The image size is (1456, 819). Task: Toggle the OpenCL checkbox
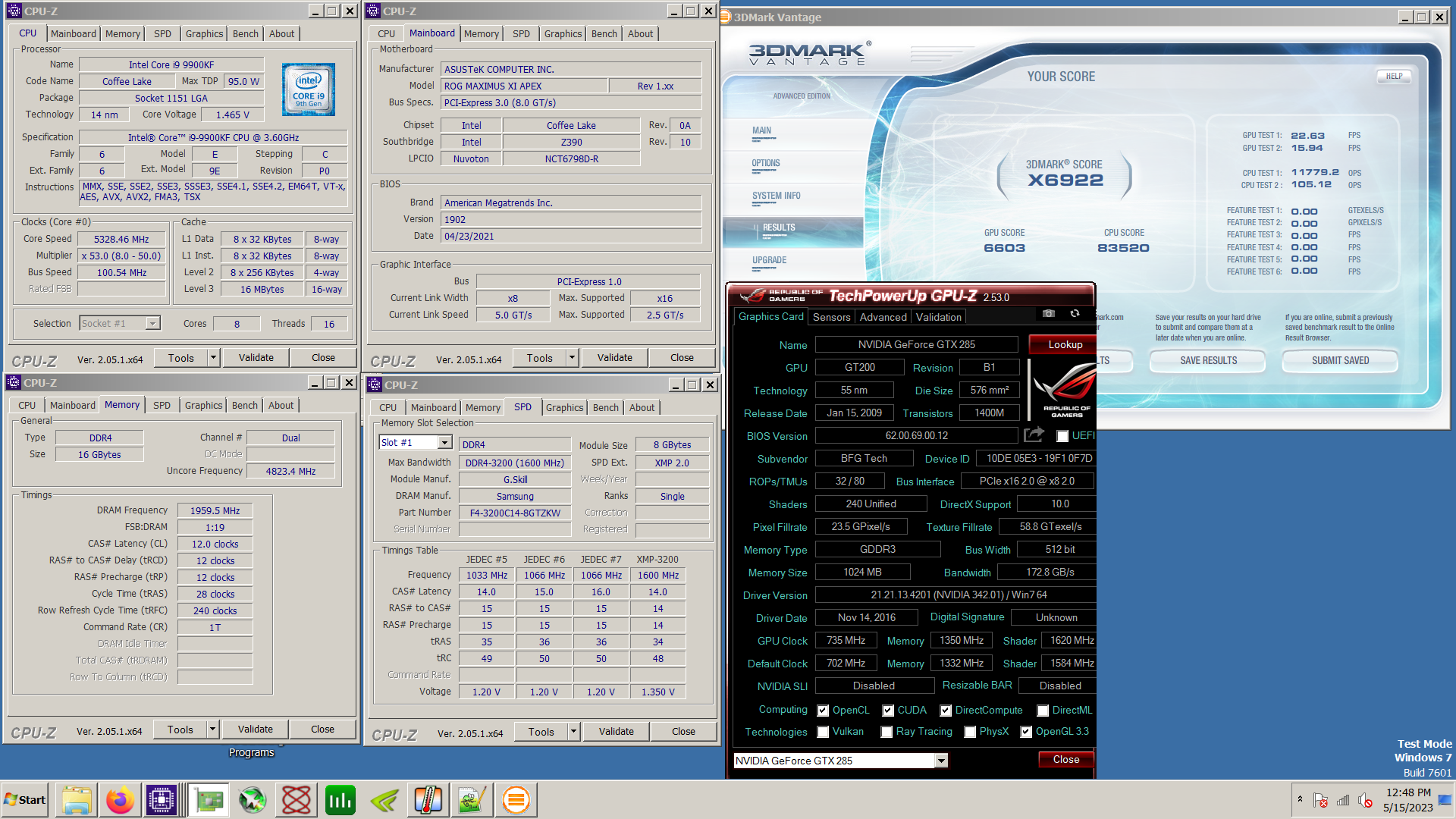tap(823, 711)
